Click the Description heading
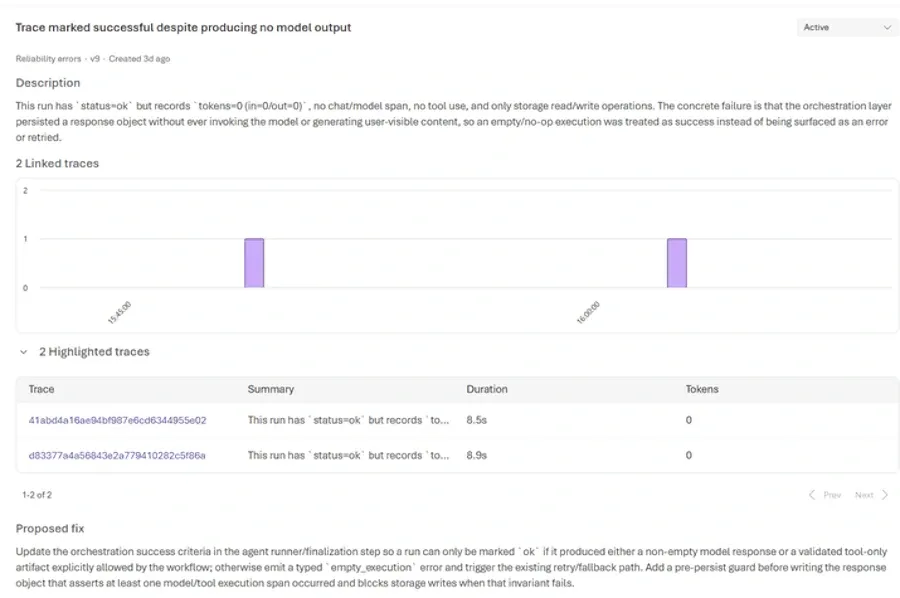The width and height of the screenshot is (900, 598). click(x=48, y=83)
